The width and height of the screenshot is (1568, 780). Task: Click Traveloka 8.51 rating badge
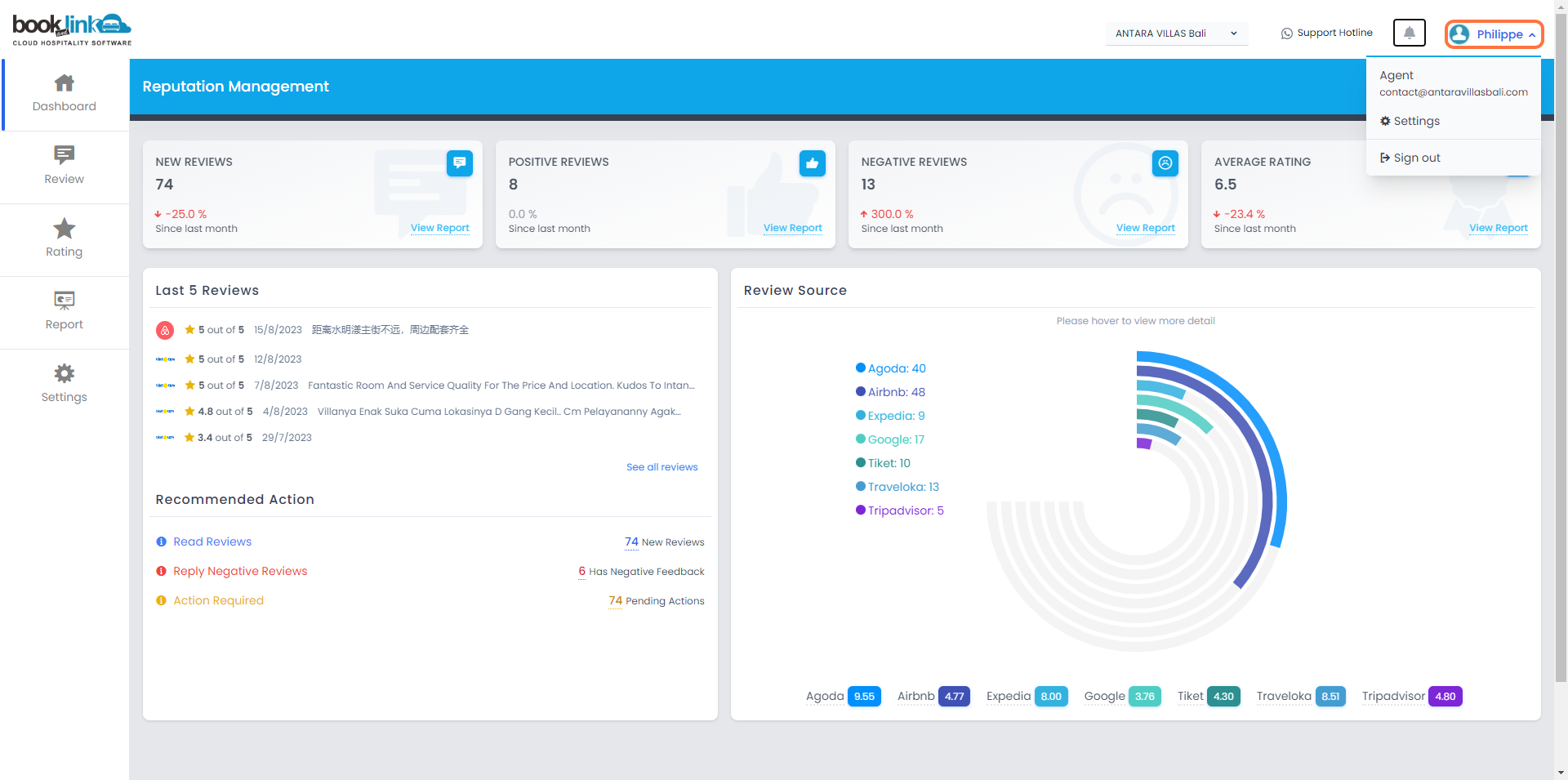coord(1330,697)
